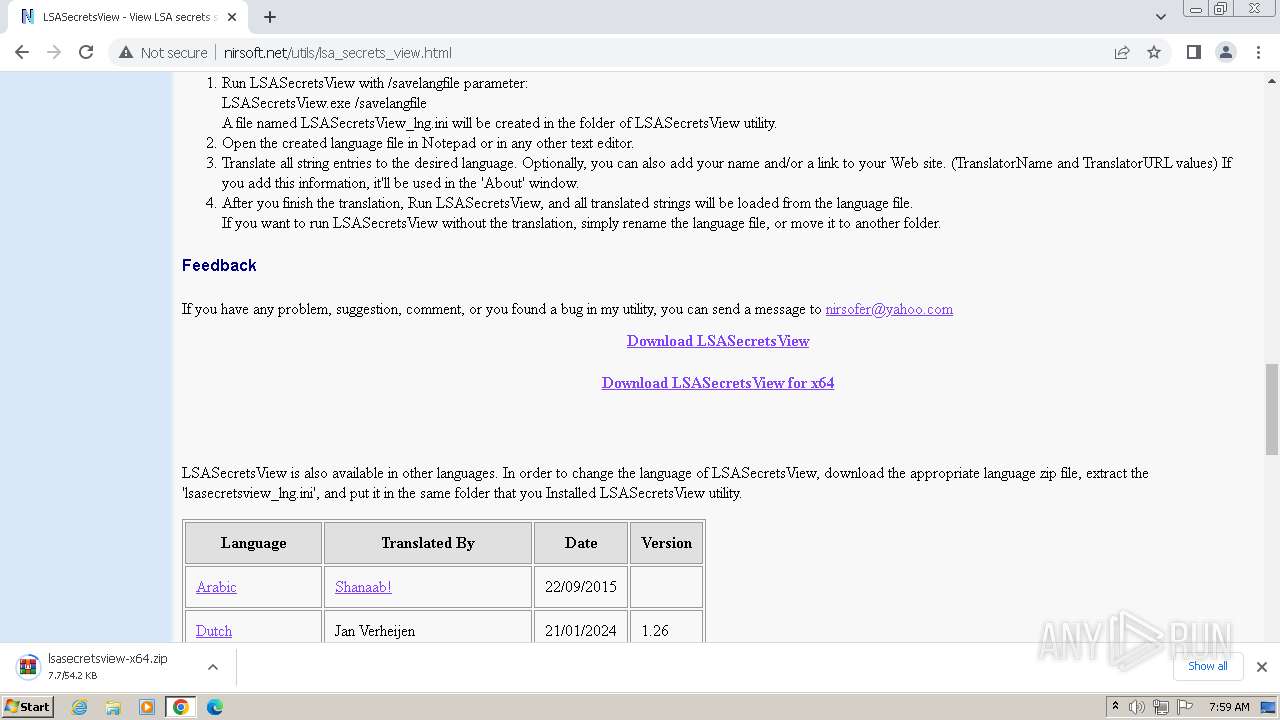Click Download LSASecretsView link

click(x=718, y=341)
